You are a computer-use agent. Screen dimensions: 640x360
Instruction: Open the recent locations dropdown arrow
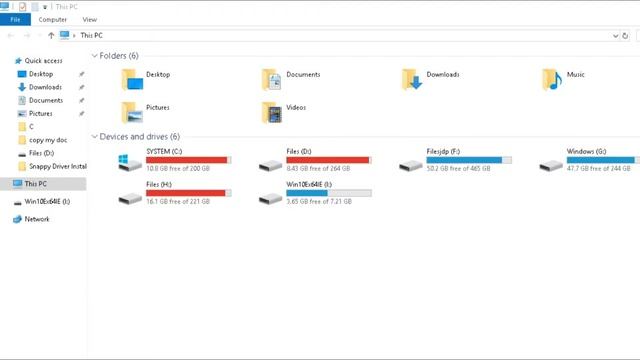click(40, 36)
